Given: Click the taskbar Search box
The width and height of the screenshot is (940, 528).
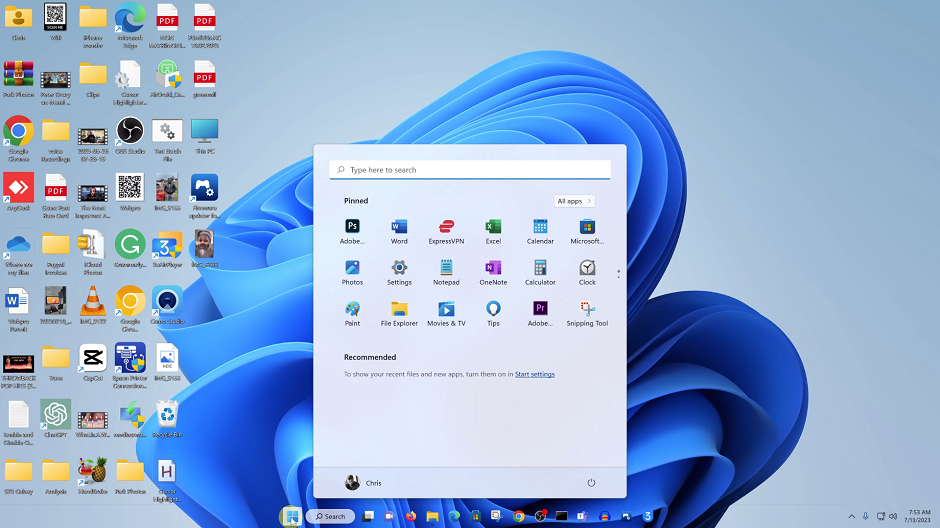Looking at the screenshot, I should click(330, 516).
